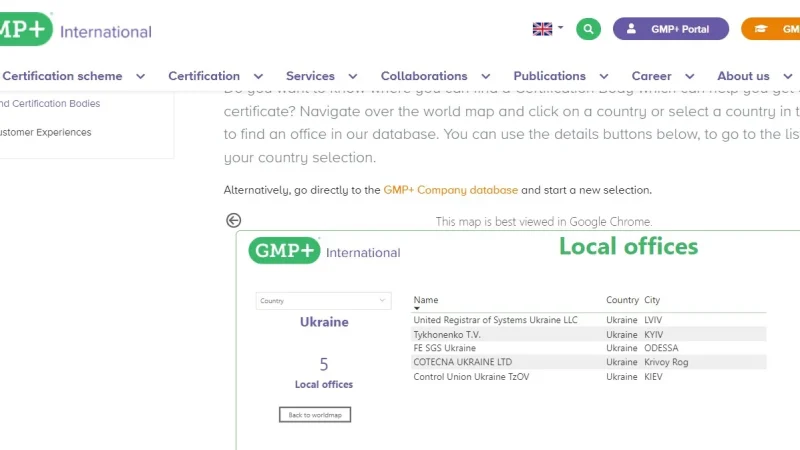
Task: Open the About us menu
Action: coord(743,76)
